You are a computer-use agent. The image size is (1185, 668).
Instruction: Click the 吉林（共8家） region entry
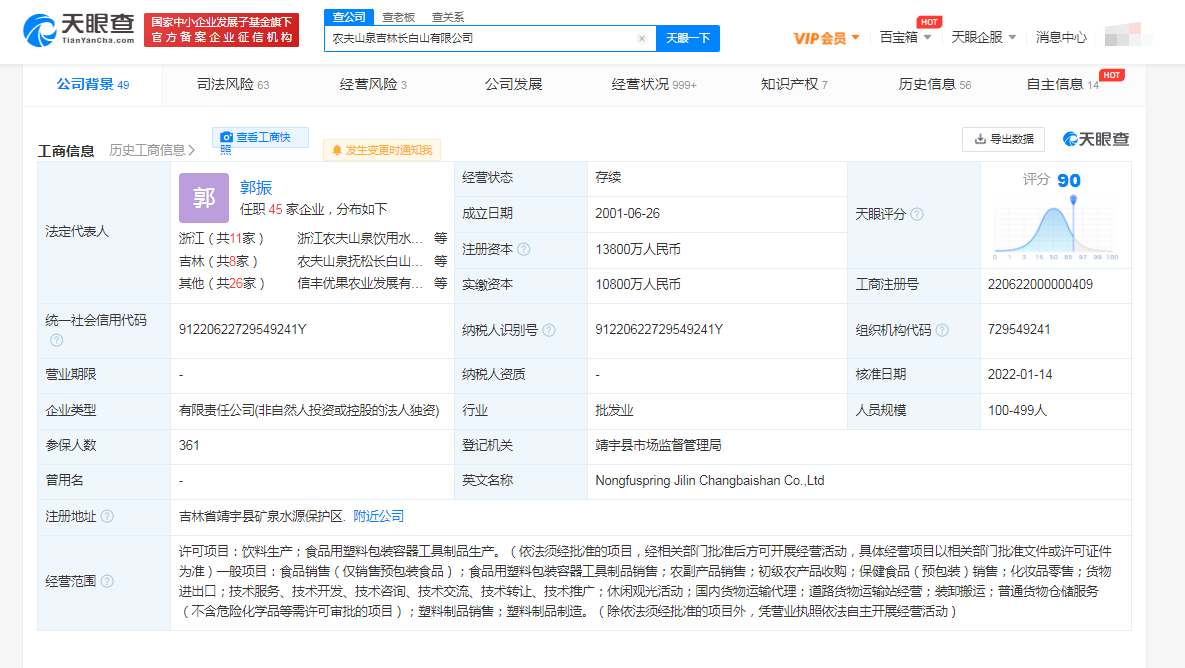click(218, 261)
